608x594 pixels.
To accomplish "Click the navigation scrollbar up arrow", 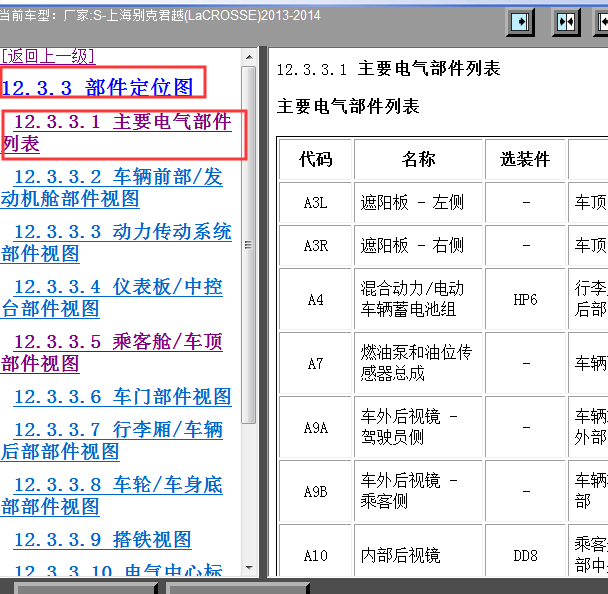I will click(x=249, y=57).
